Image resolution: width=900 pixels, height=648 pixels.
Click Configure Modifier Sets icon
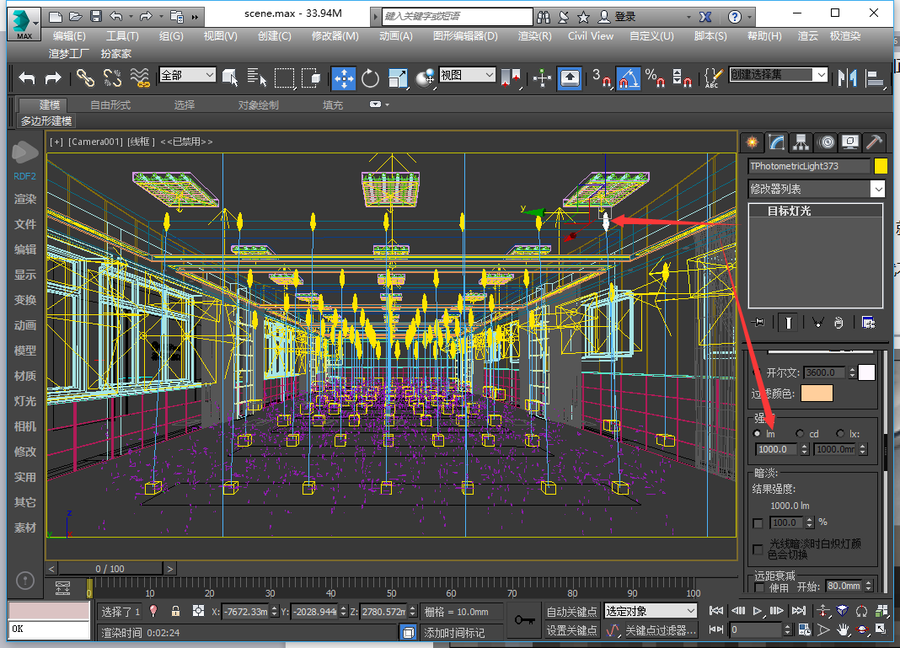[x=868, y=323]
